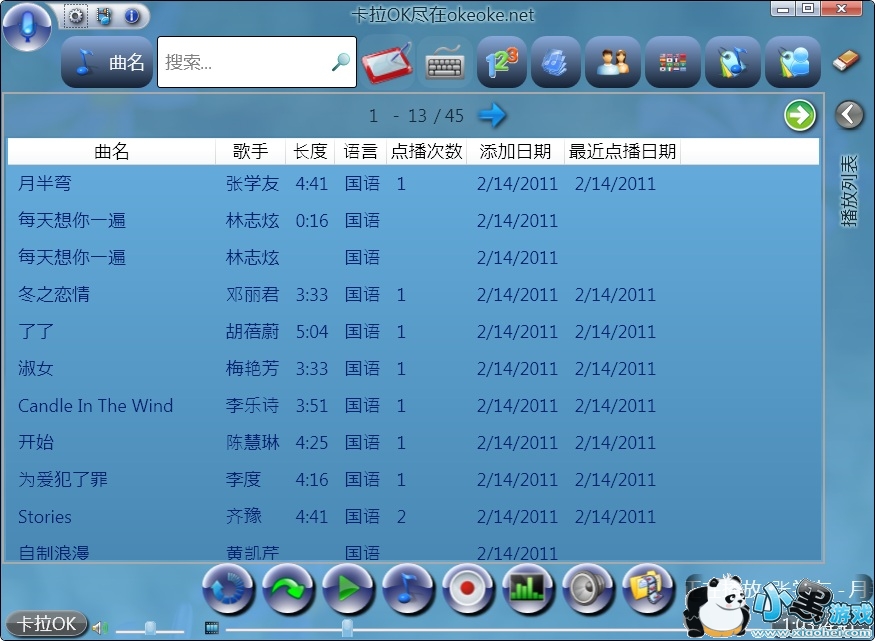Select song 开始

(36, 442)
